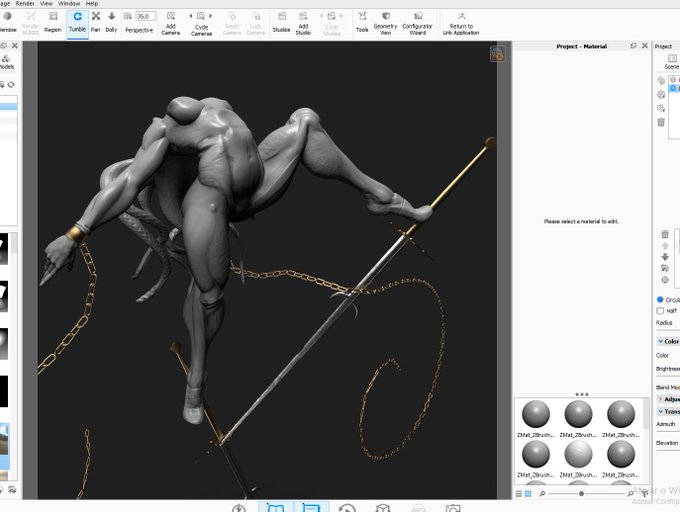The width and height of the screenshot is (680, 512).
Task: Click the highlighted book icon in bottom toolbar
Action: [x=276, y=507]
